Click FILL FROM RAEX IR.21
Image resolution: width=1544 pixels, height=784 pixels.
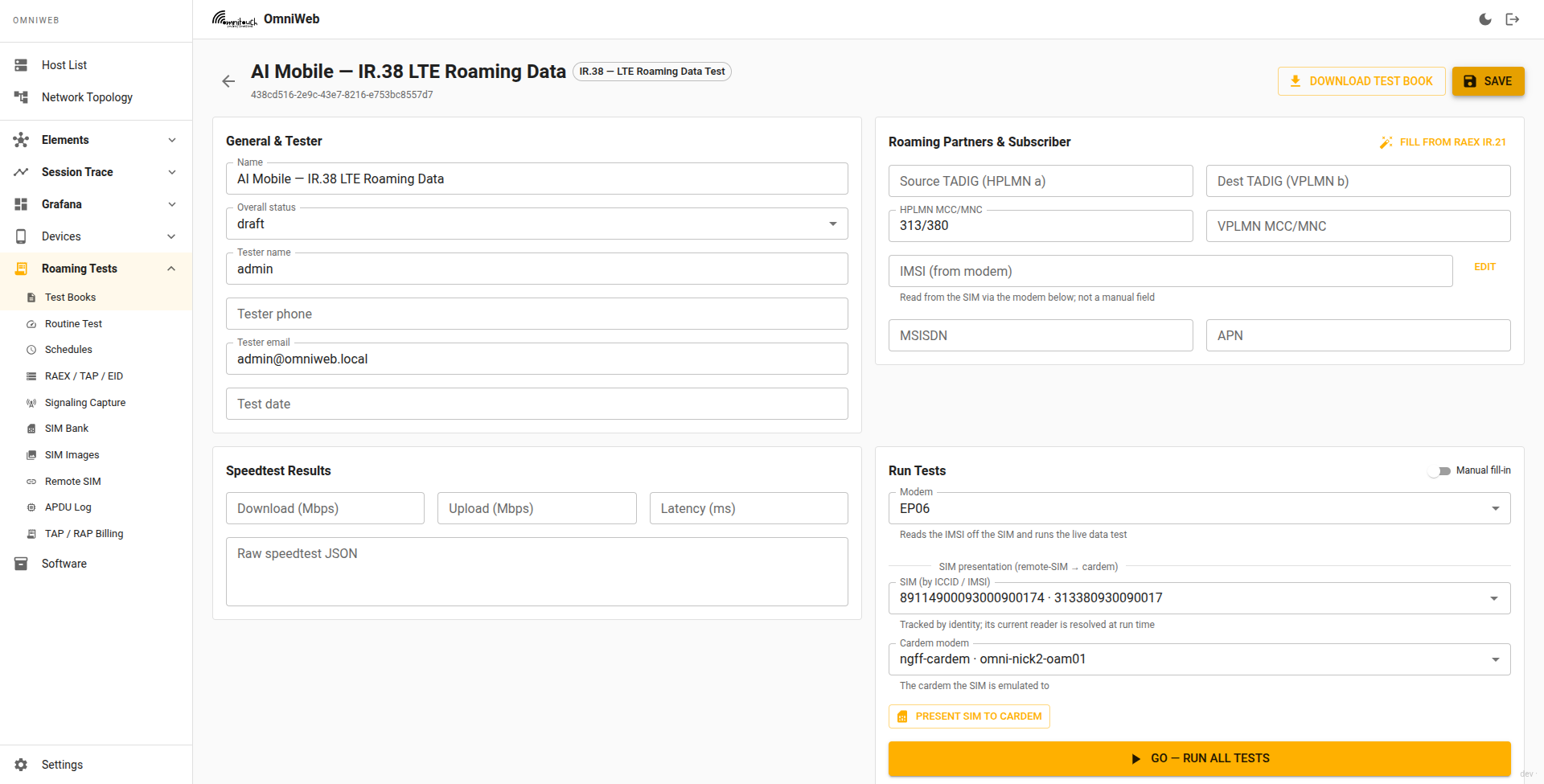pos(1443,142)
